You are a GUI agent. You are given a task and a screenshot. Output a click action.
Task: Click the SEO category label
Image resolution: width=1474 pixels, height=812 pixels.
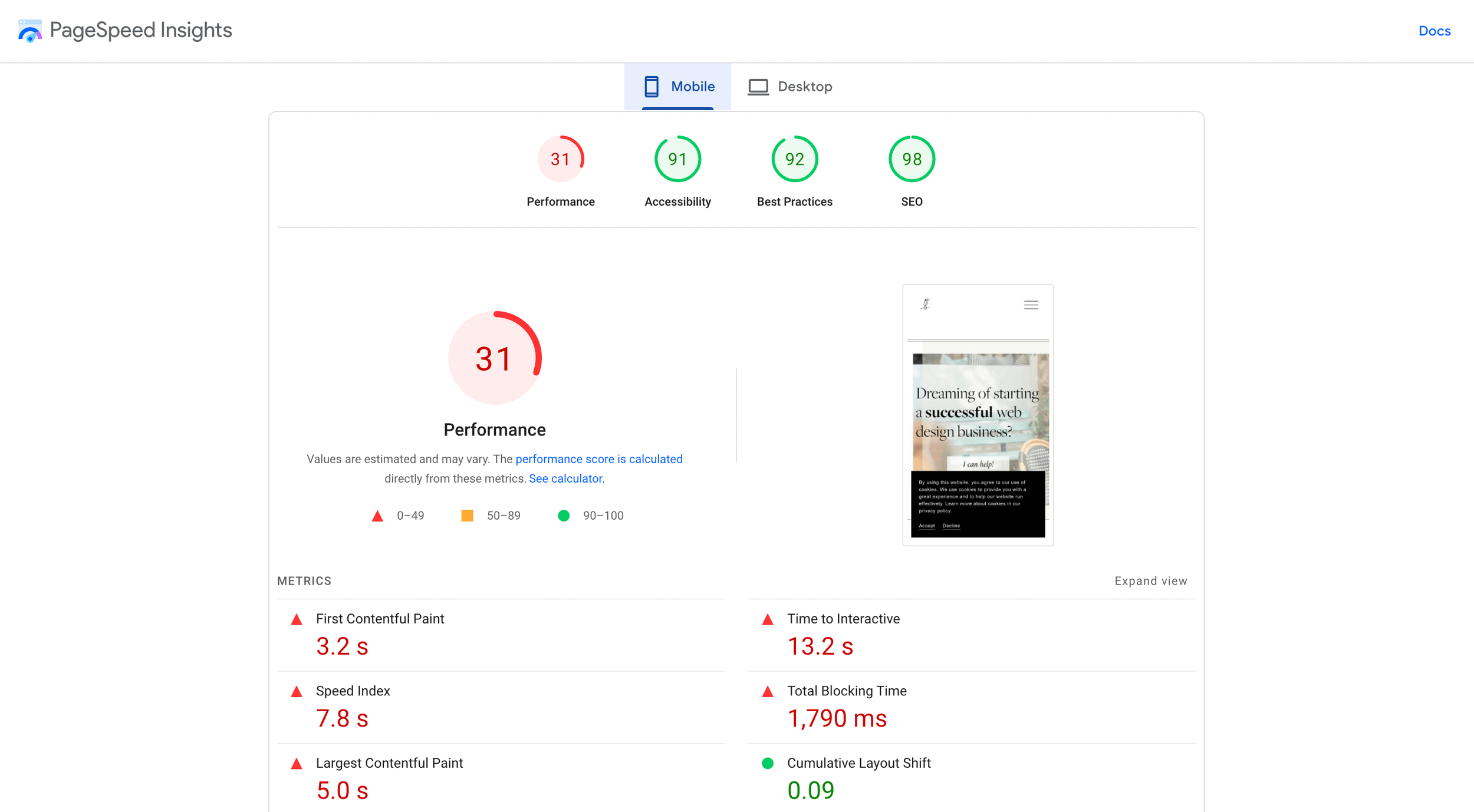[x=912, y=202]
